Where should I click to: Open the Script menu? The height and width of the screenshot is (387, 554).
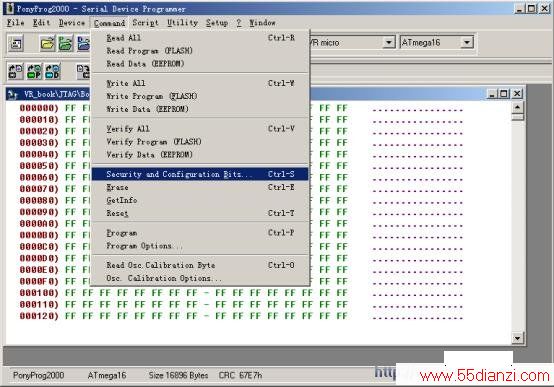145,23
